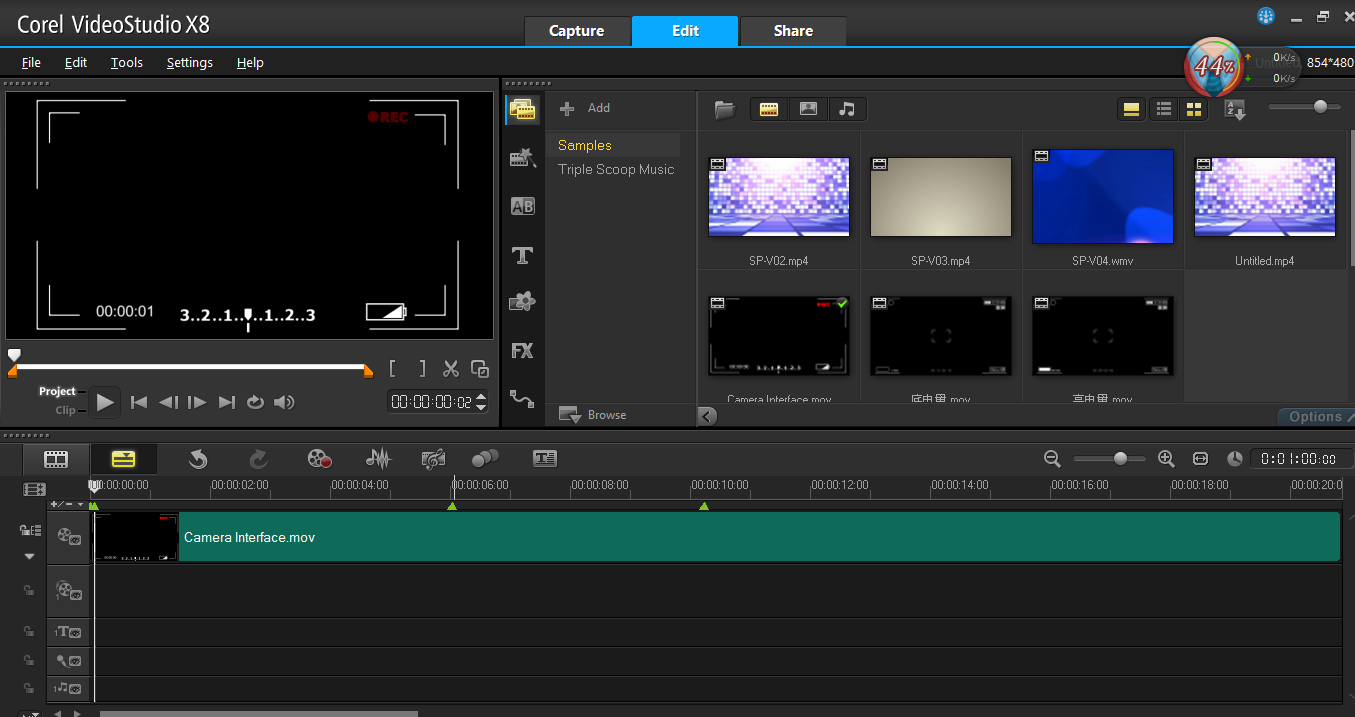Fit project in timeline window

point(1200,458)
